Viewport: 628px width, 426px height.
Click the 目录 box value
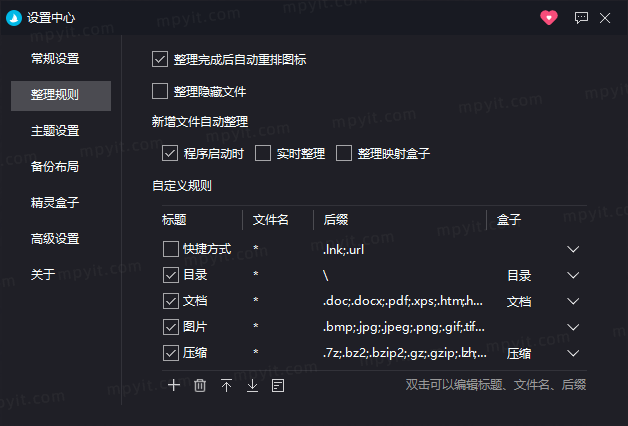519,275
